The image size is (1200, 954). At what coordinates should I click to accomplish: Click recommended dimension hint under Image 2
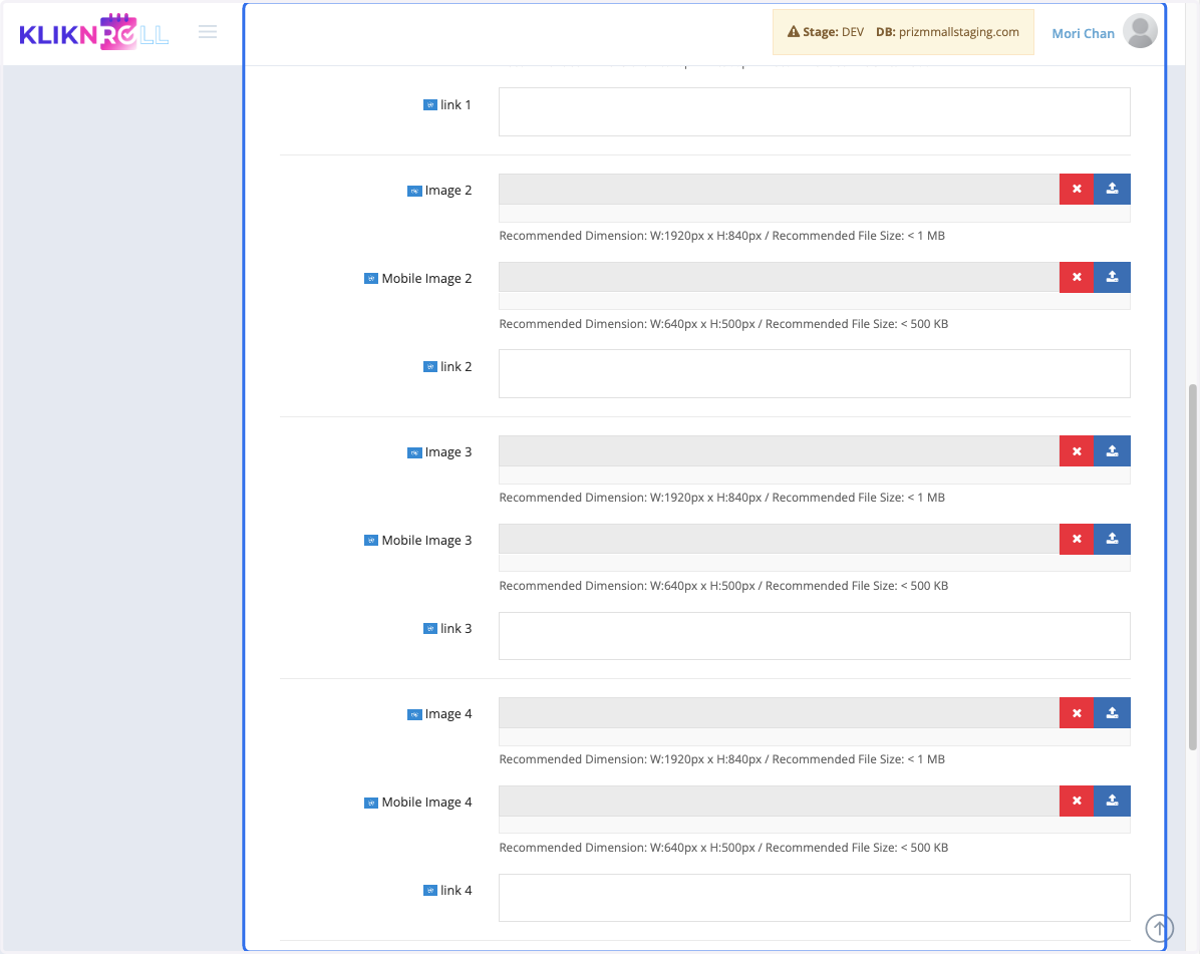[722, 236]
